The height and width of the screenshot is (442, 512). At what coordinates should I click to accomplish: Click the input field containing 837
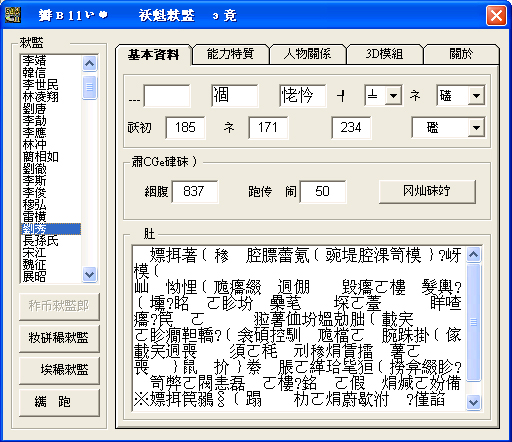(x=195, y=192)
